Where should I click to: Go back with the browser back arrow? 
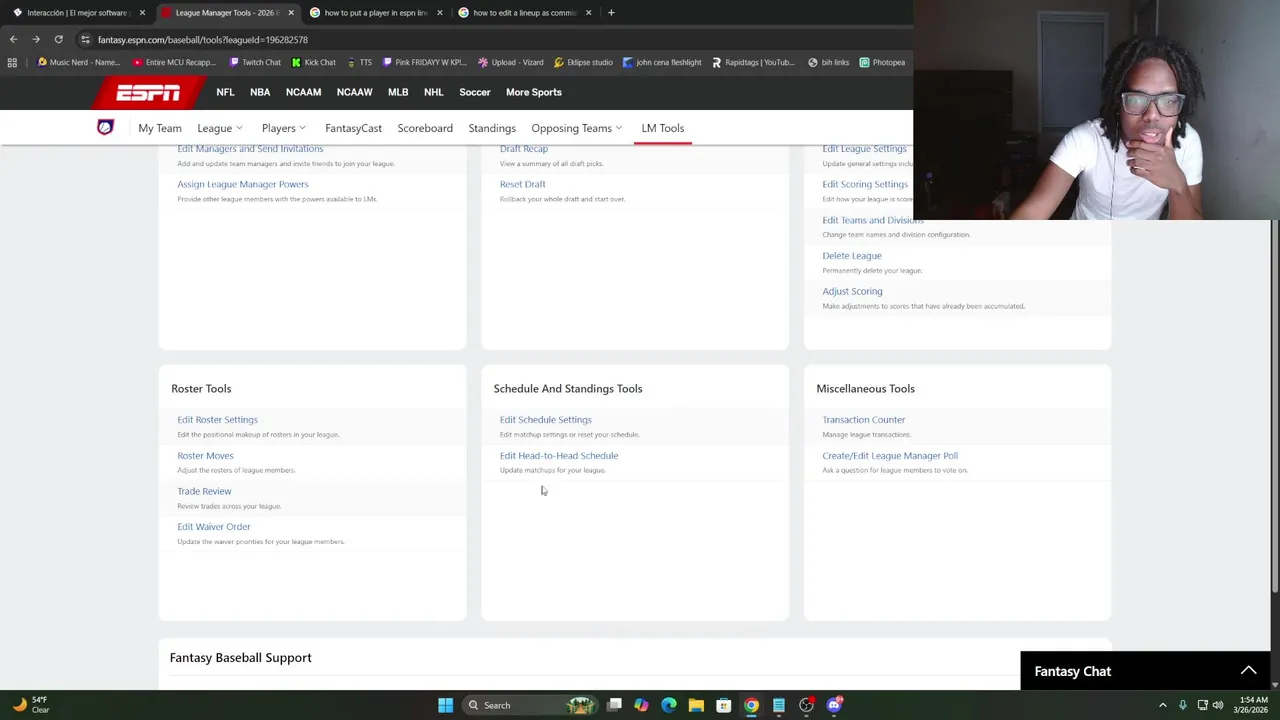click(13, 39)
